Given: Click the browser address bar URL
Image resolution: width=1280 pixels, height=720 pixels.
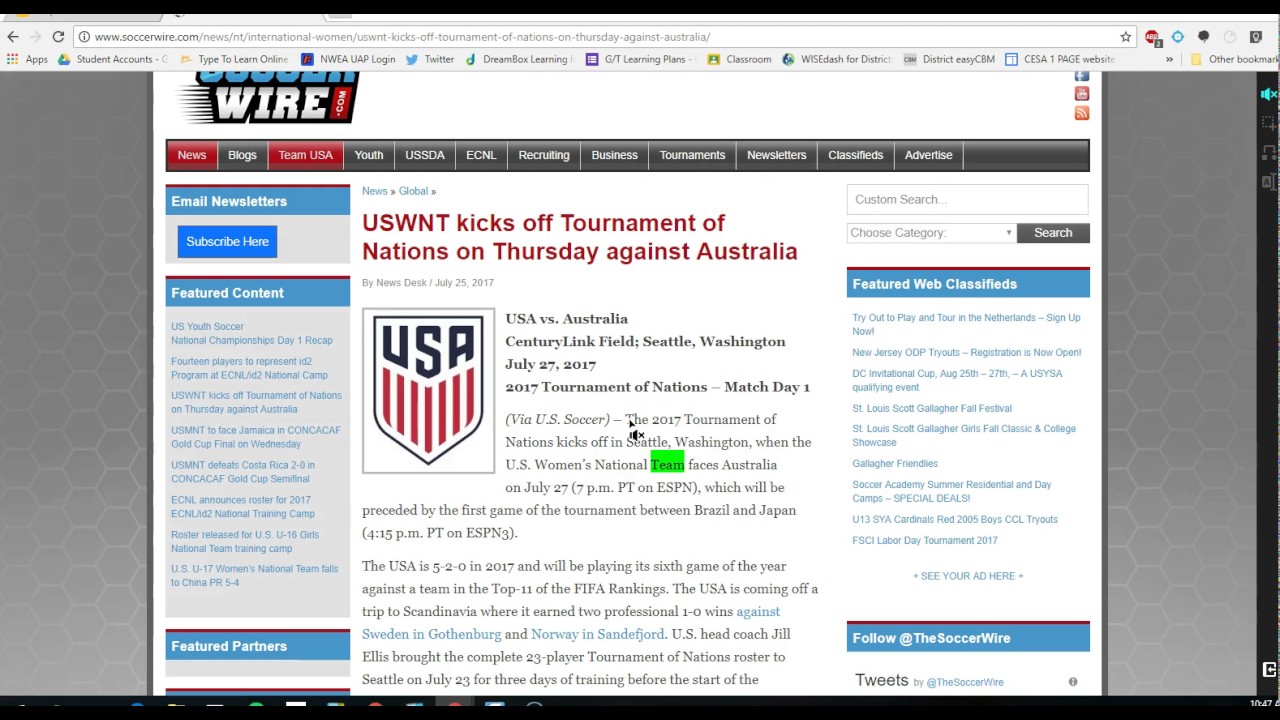Looking at the screenshot, I should pos(402,37).
